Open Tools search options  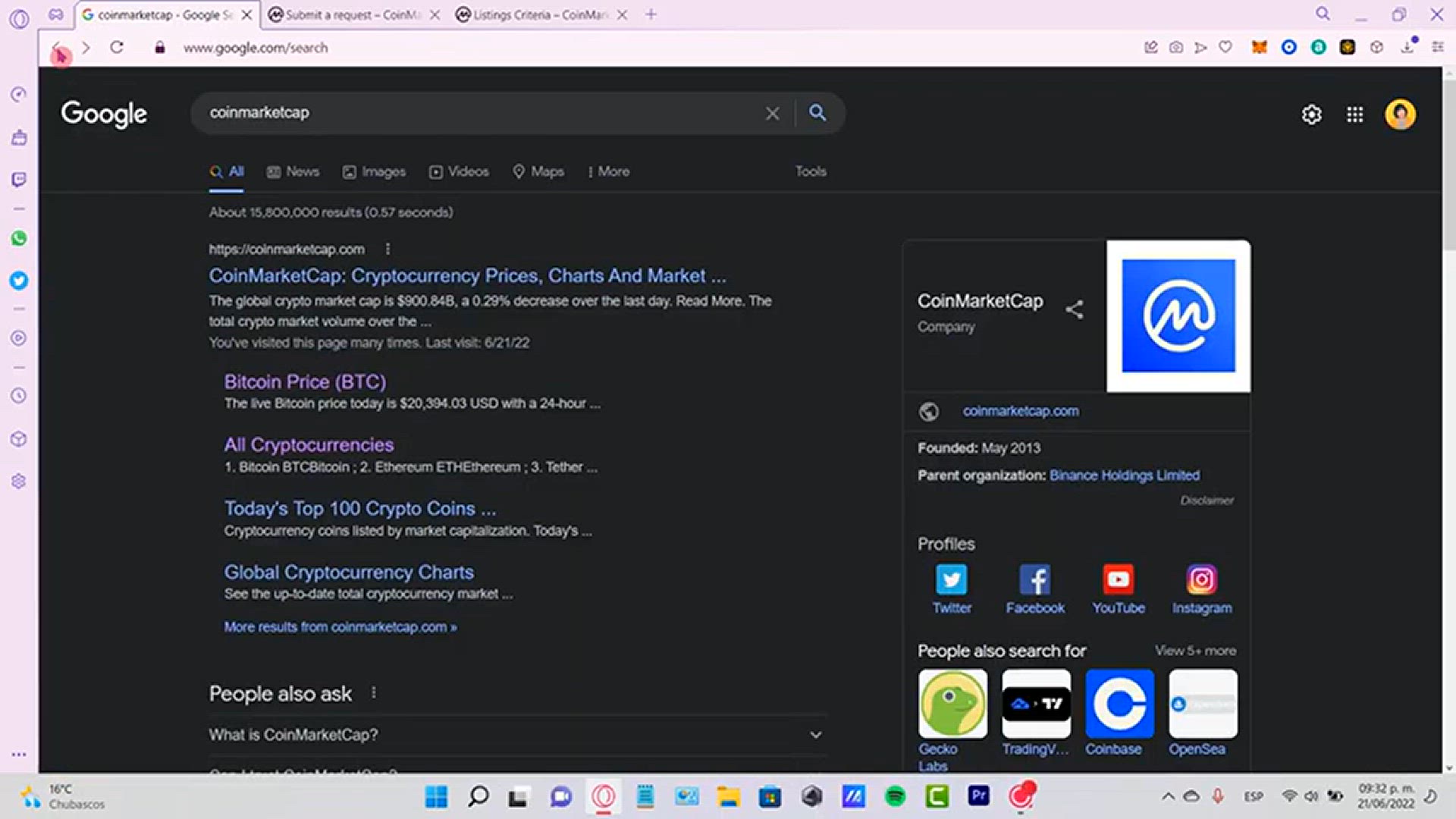click(811, 171)
